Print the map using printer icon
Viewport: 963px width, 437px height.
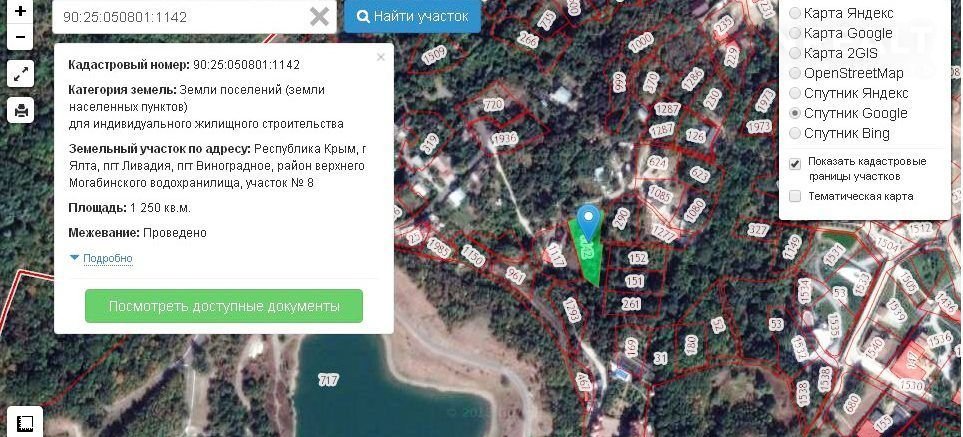point(20,110)
